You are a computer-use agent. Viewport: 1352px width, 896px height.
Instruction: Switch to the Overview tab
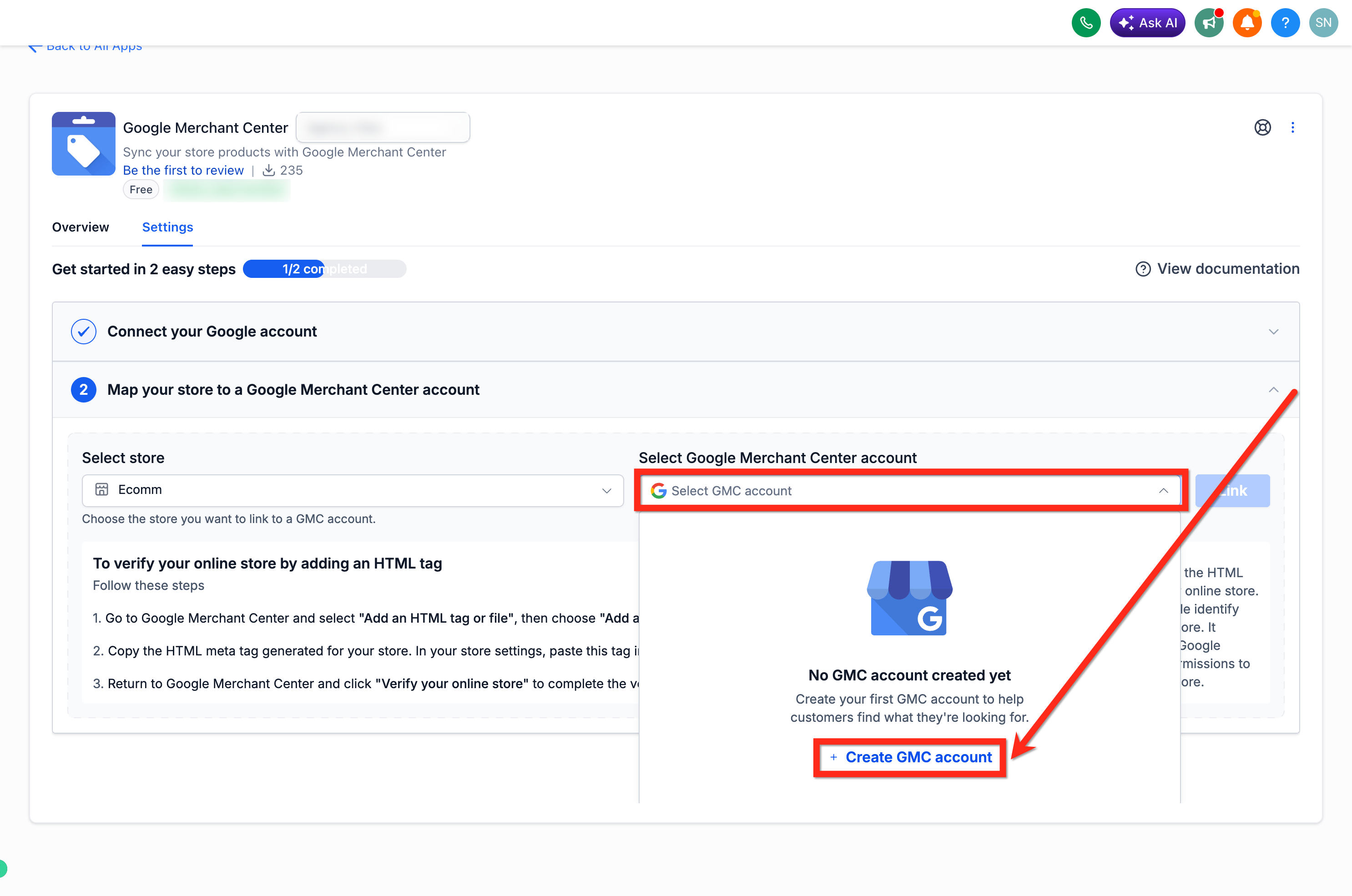[x=81, y=227]
